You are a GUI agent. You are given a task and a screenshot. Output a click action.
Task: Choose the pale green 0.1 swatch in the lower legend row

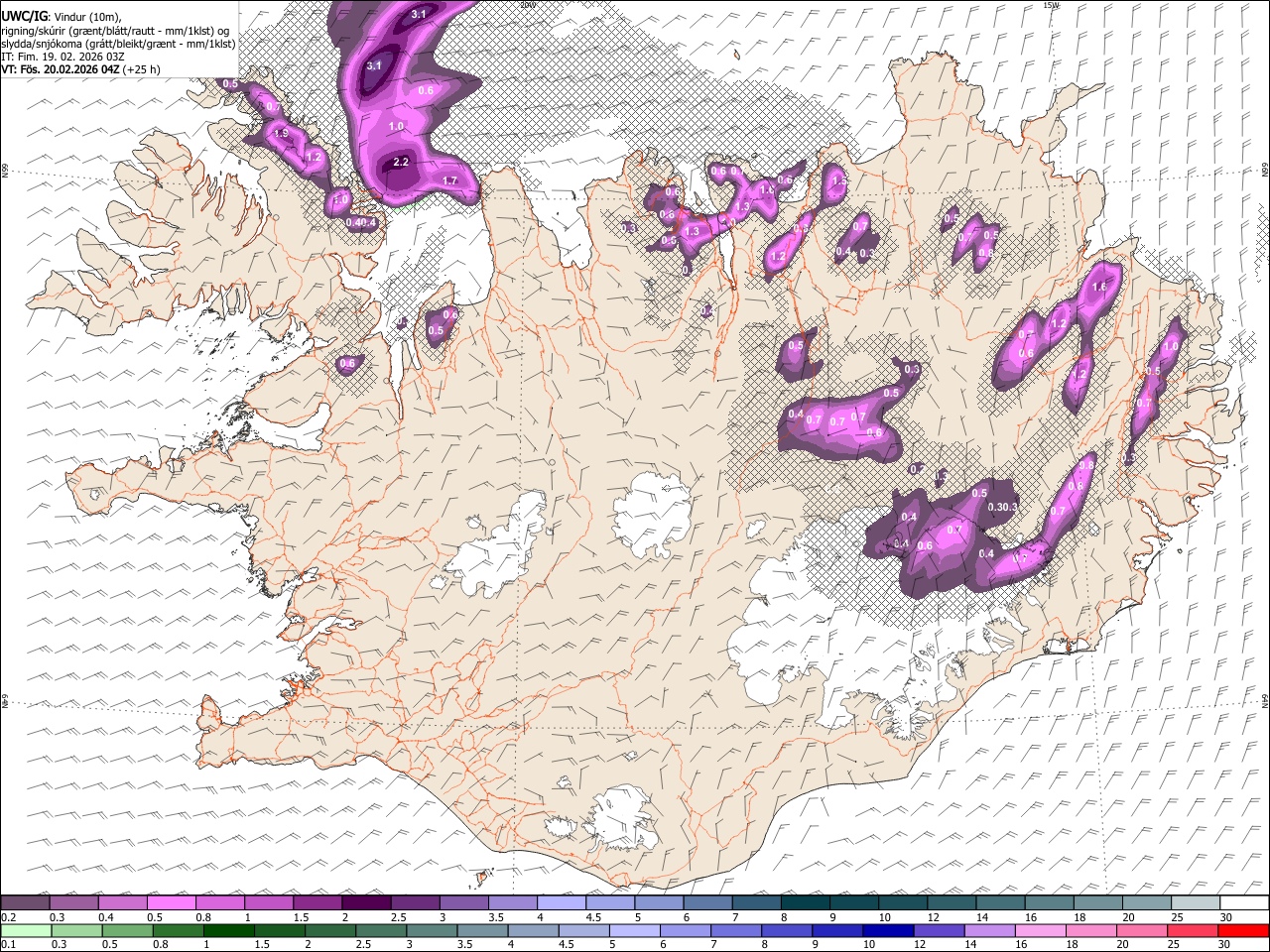point(26,930)
